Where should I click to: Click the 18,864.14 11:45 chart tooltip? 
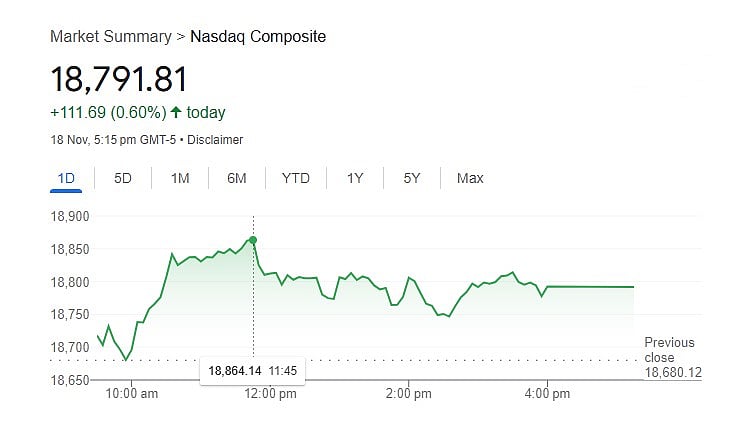click(x=253, y=371)
